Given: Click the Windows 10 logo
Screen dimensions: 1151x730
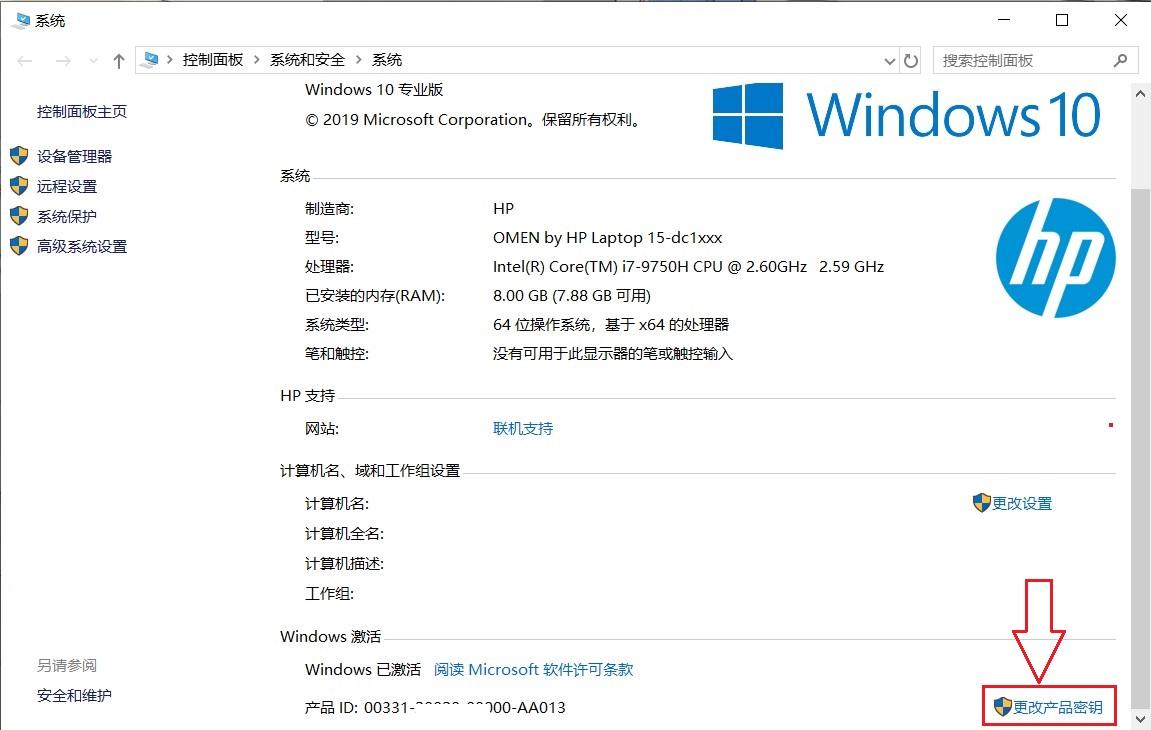Looking at the screenshot, I should pos(907,115).
